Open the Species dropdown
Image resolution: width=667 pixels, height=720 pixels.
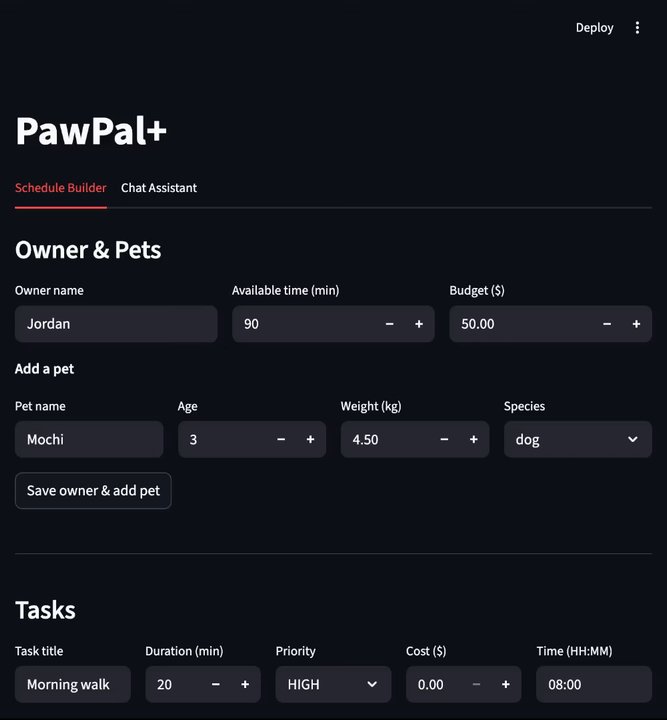577,440
